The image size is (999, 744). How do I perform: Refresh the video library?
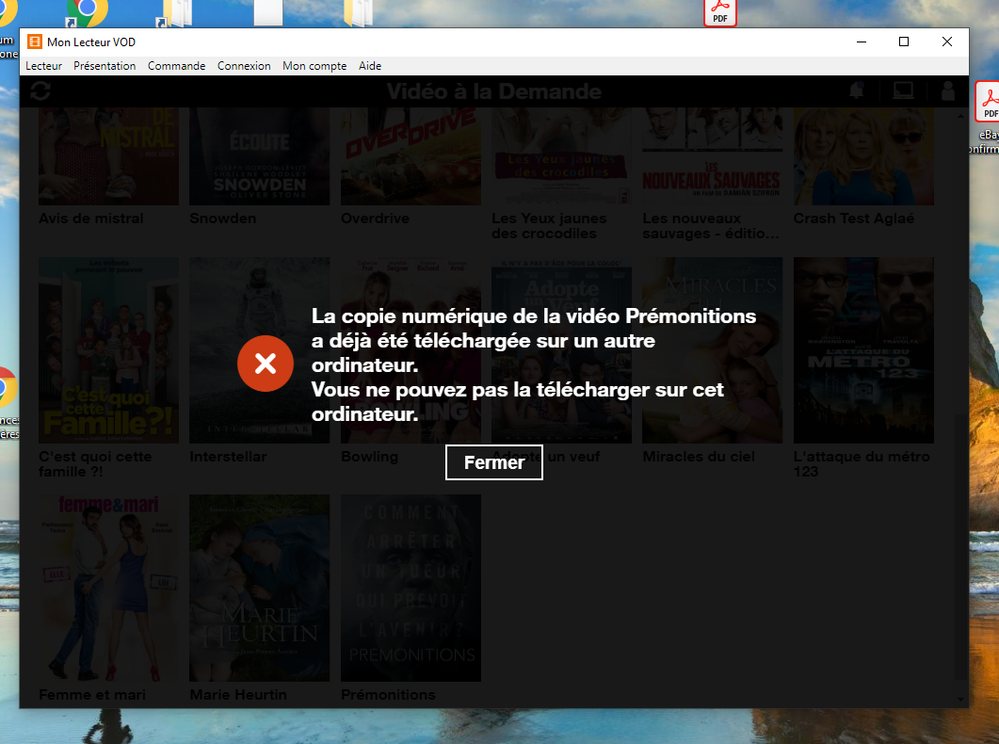[x=40, y=90]
